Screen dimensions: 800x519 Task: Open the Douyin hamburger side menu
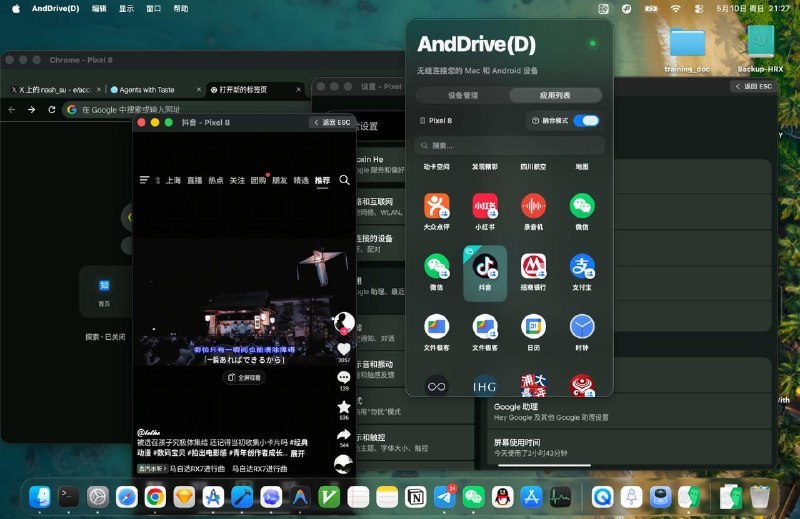[144, 180]
